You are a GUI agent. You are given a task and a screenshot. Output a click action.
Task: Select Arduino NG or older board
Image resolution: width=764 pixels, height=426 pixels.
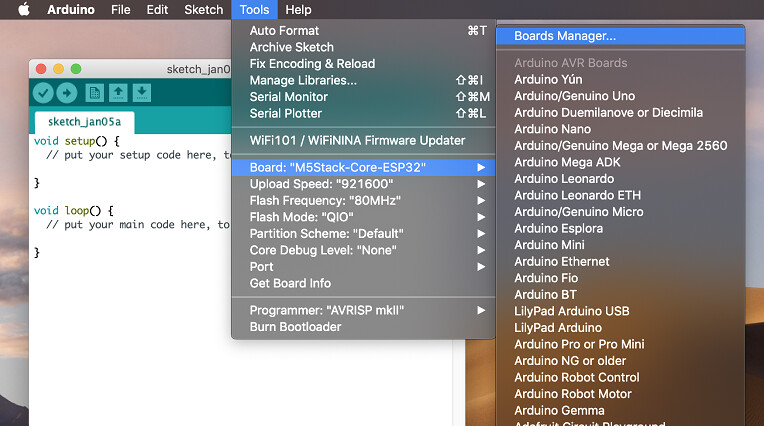pos(620,361)
